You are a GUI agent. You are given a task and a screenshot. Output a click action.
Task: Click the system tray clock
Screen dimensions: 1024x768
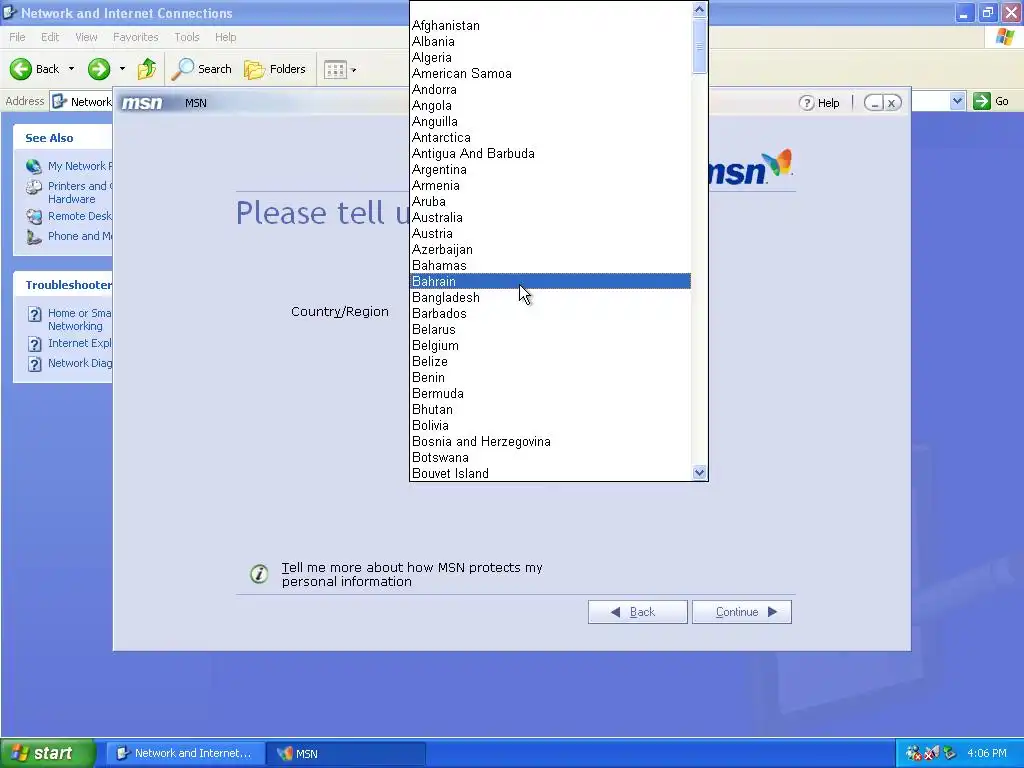click(x=987, y=753)
